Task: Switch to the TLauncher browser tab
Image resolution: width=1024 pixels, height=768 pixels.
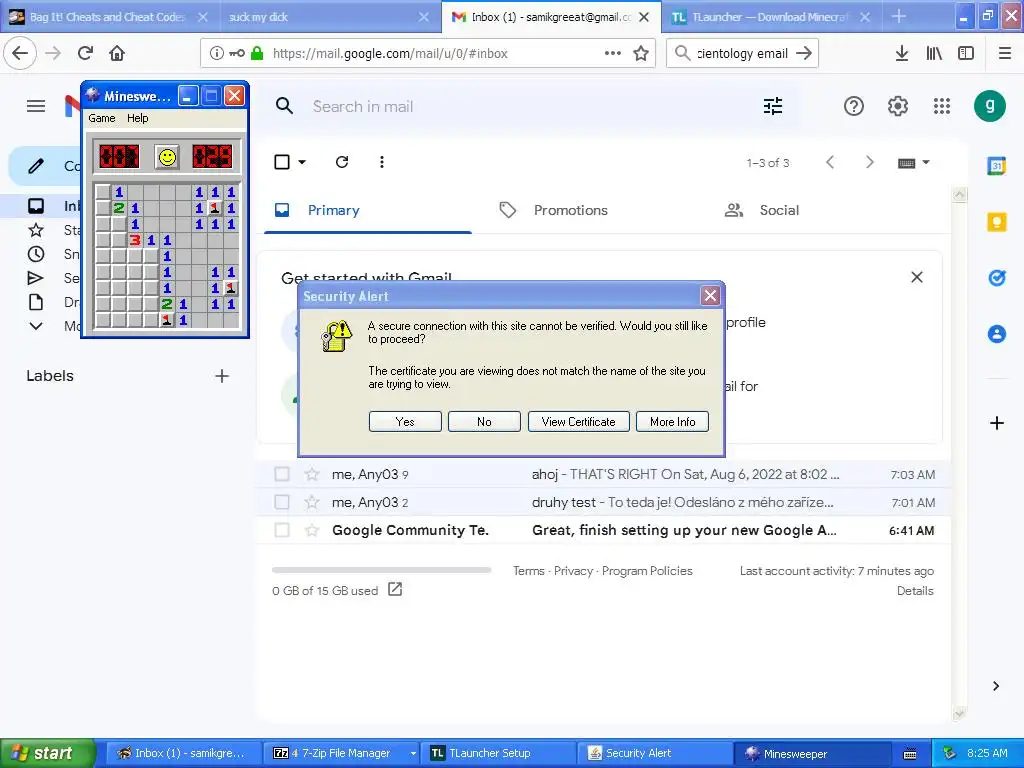Action: pos(771,17)
